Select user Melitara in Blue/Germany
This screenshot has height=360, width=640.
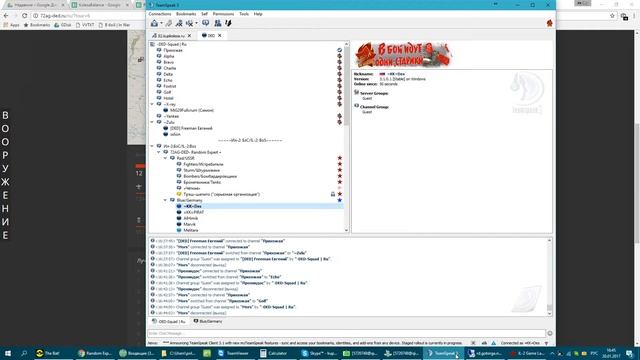(191, 230)
